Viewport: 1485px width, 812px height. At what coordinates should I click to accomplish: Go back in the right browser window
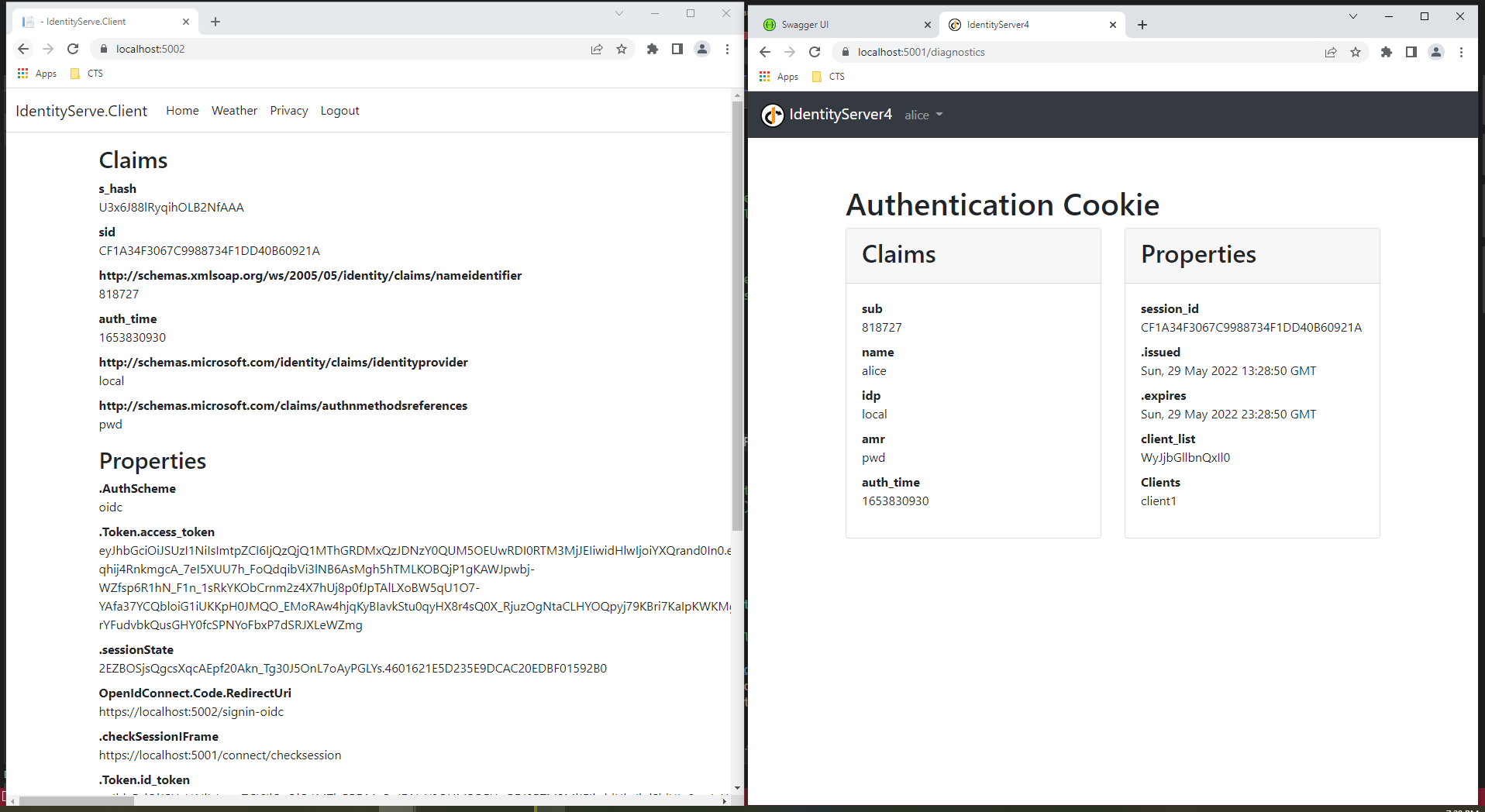pyautogui.click(x=765, y=52)
